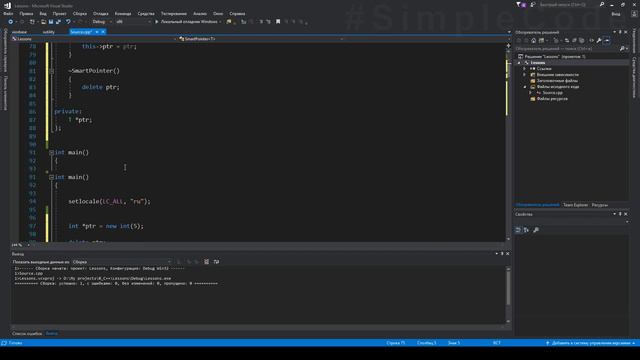Select the Файлы ресурсов folder
The image size is (640, 360).
[x=552, y=99]
